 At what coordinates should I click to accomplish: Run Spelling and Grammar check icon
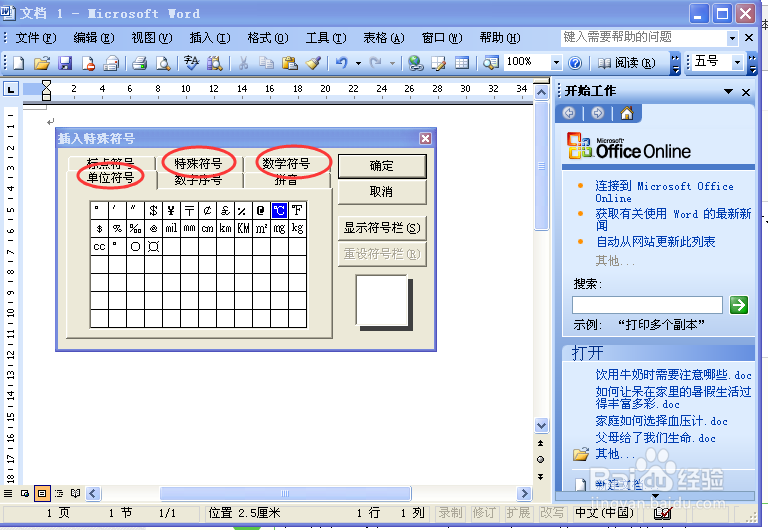tap(191, 63)
